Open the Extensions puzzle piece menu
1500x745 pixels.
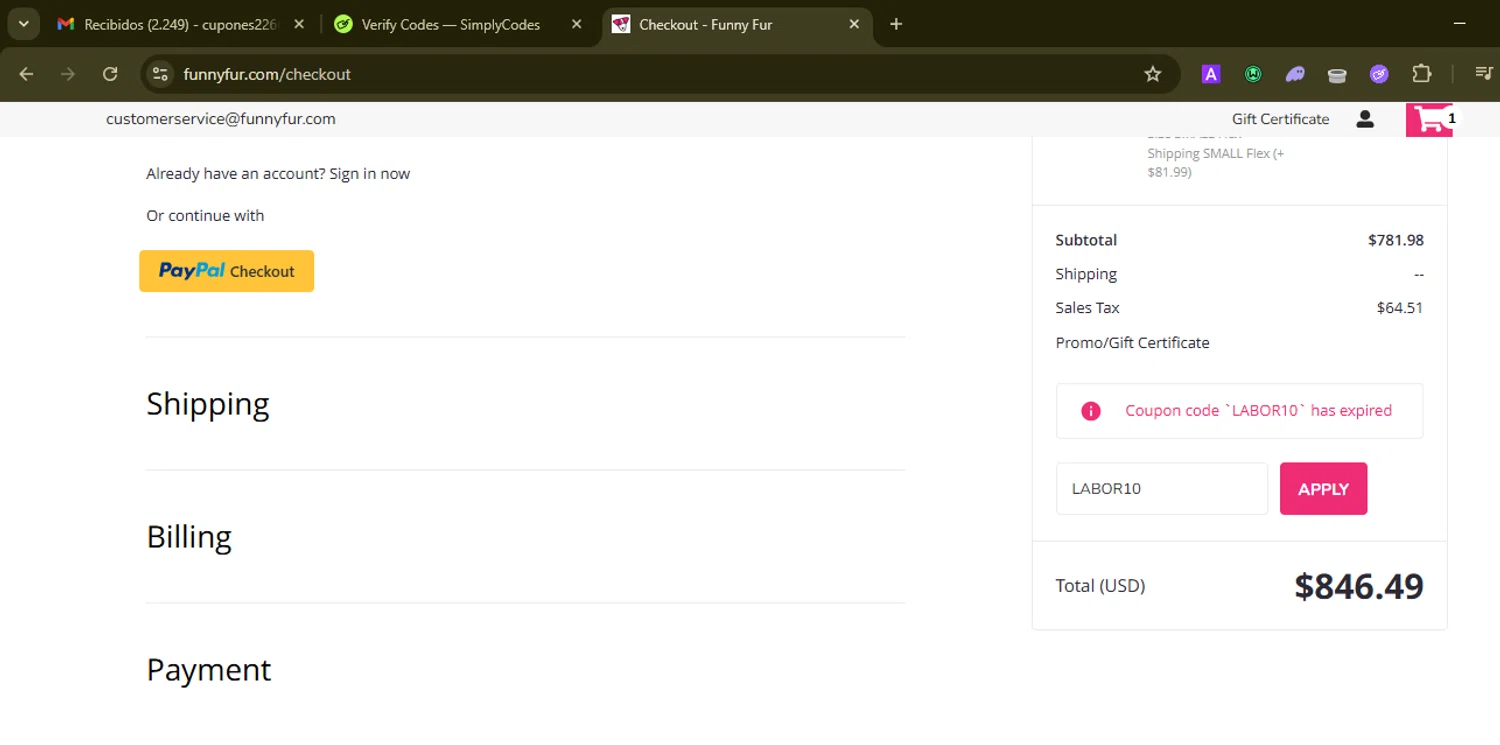[x=1421, y=74]
